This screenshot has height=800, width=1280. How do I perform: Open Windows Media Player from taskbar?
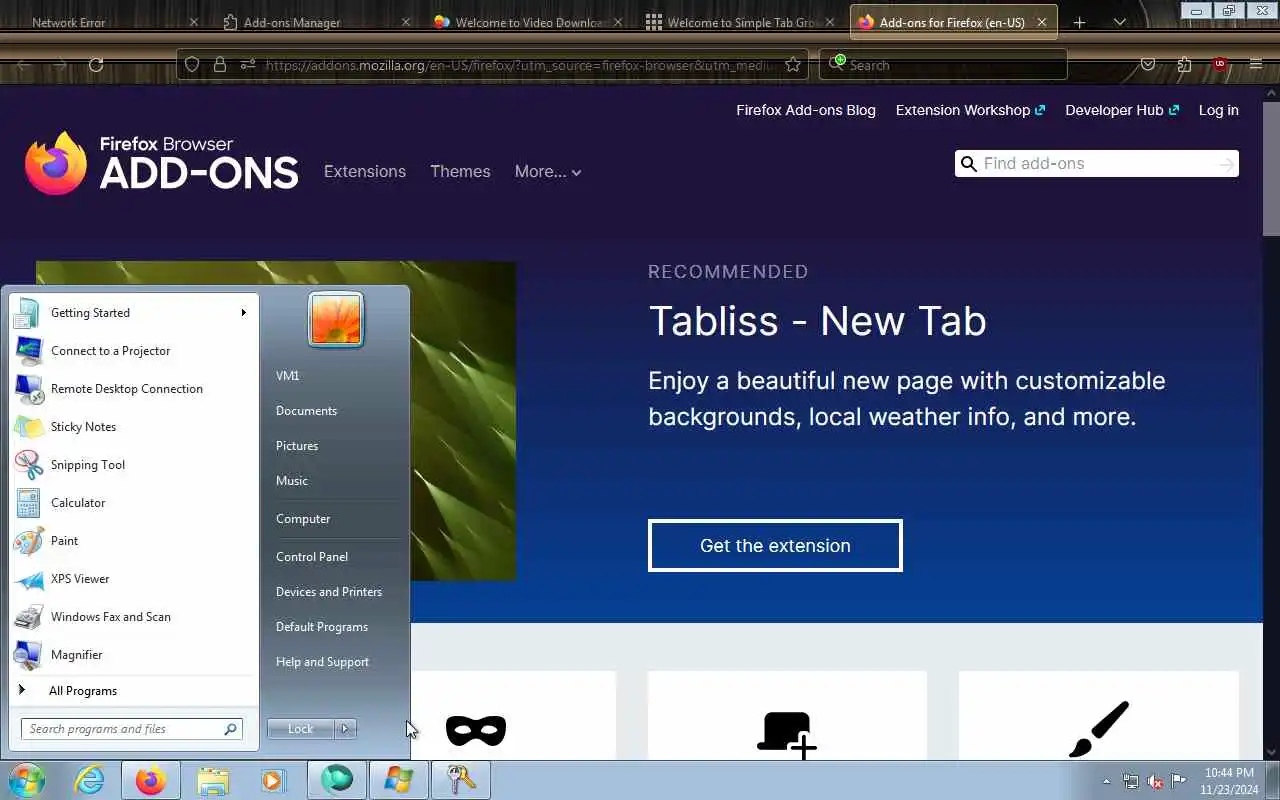274,780
